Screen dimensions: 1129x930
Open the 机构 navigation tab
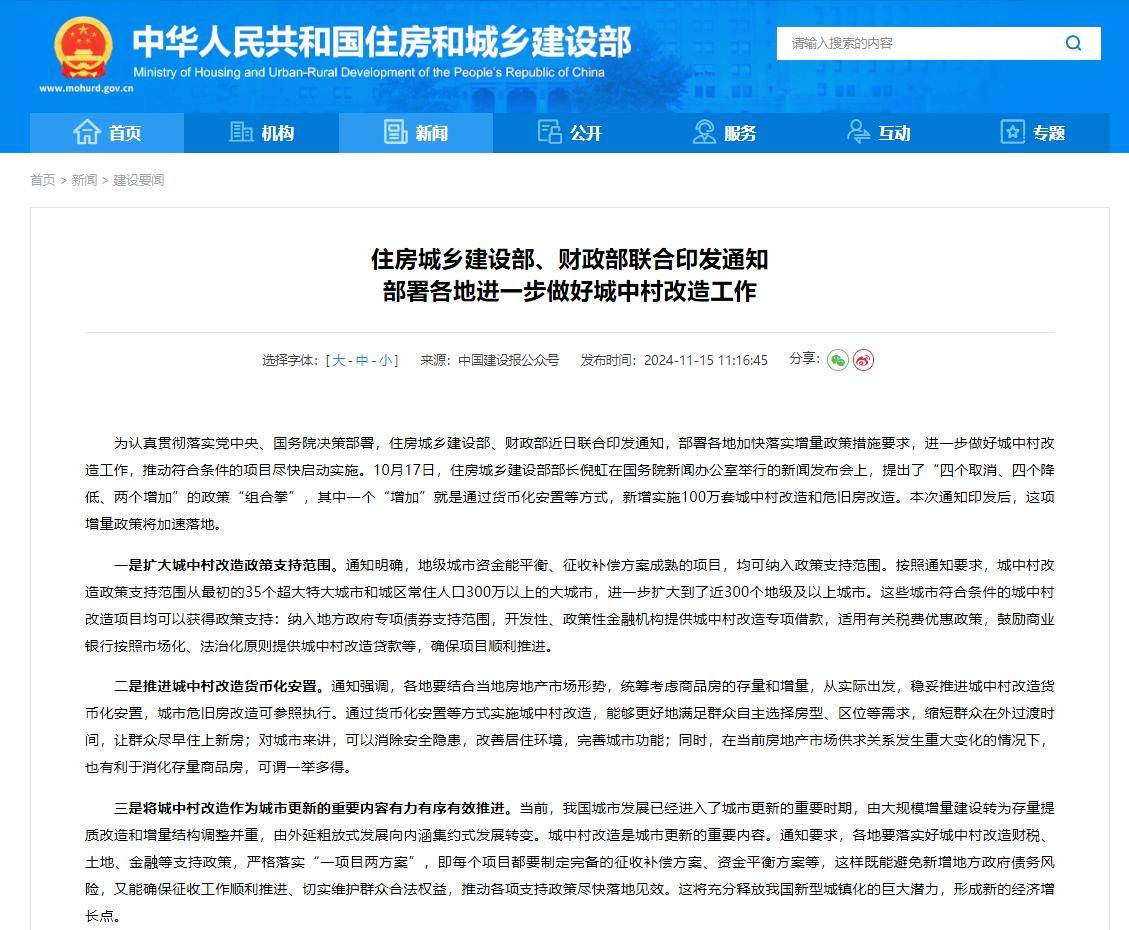[x=261, y=133]
